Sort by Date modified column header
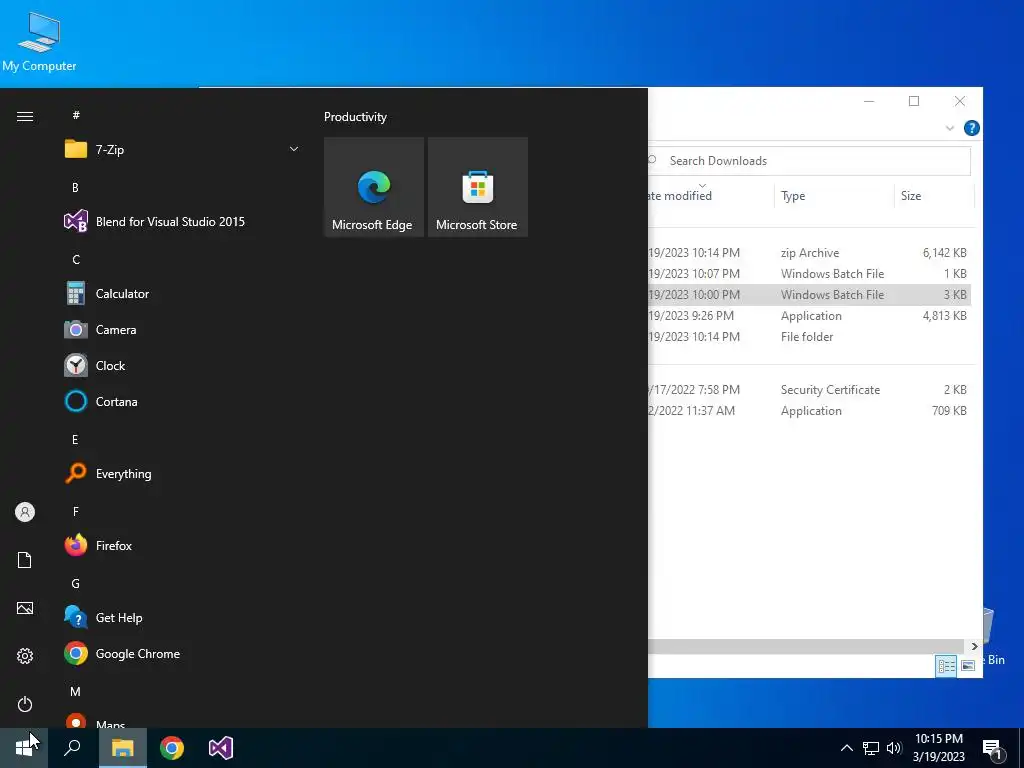 coord(711,196)
